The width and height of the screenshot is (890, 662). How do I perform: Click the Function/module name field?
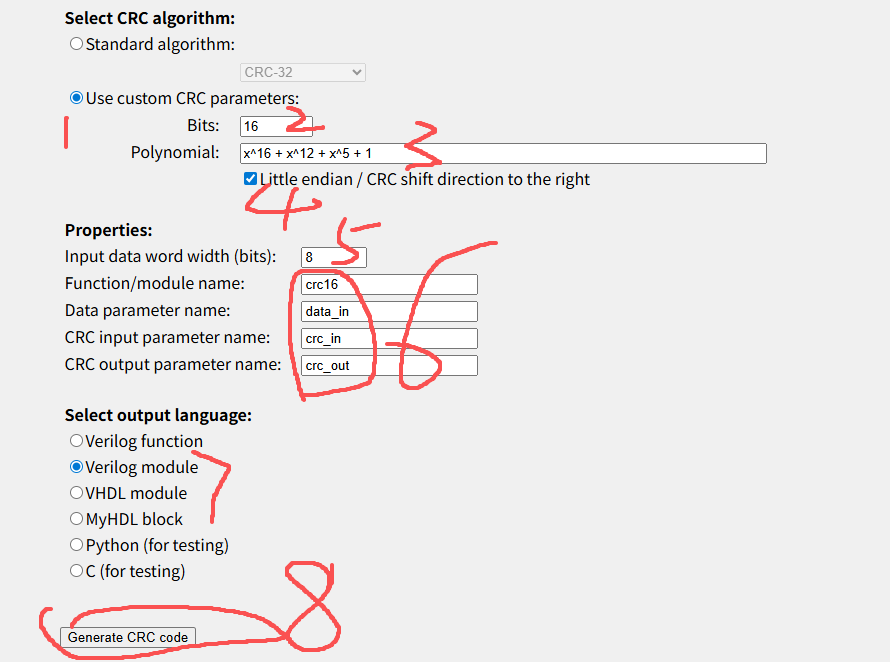coord(389,284)
